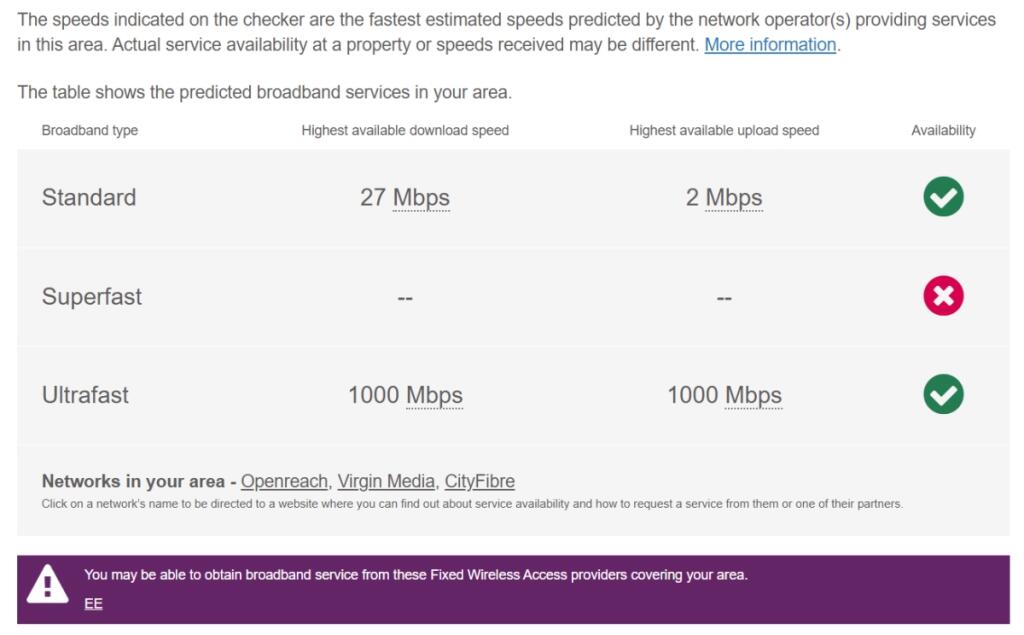Image resolution: width=1024 pixels, height=635 pixels.
Task: Click Mbps abbreviation in Standard download speed
Action: [421, 198]
